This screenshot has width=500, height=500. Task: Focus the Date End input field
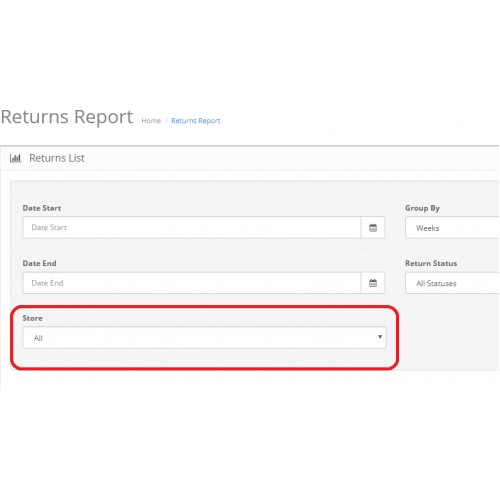tap(192, 283)
